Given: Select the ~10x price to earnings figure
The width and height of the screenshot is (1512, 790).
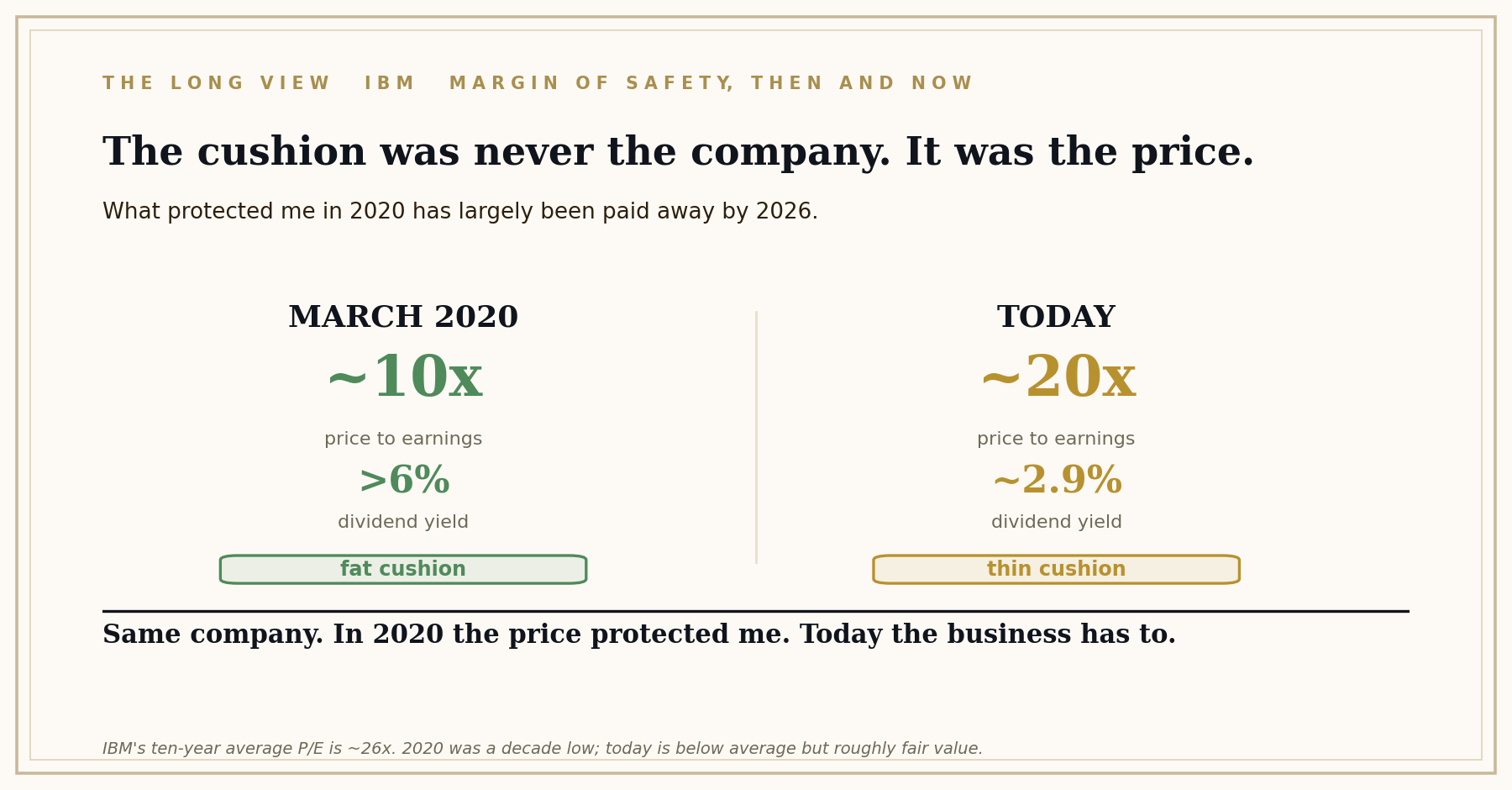Looking at the screenshot, I should (403, 379).
